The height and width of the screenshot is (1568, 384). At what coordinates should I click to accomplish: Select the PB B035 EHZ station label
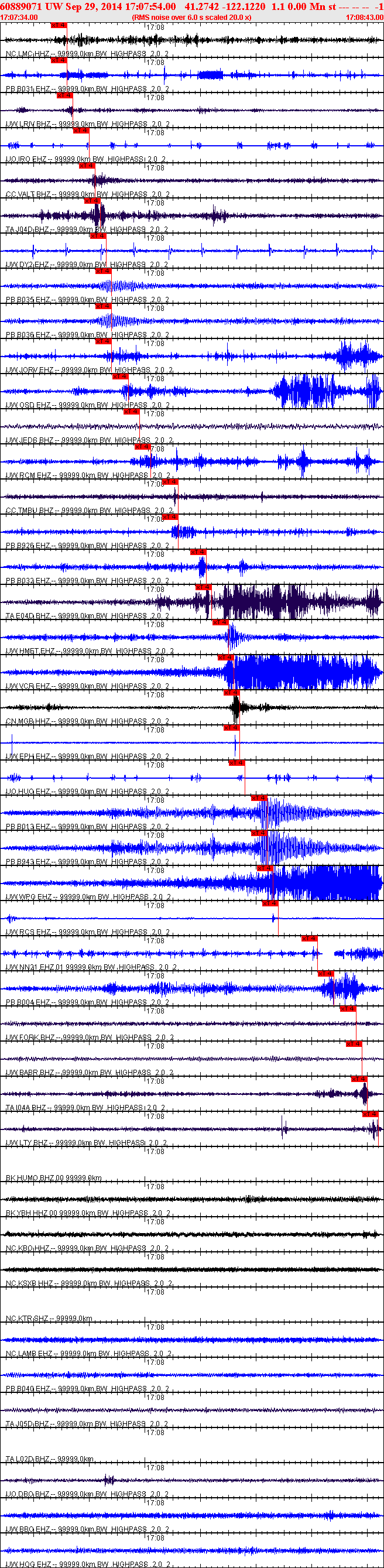(x=87, y=300)
